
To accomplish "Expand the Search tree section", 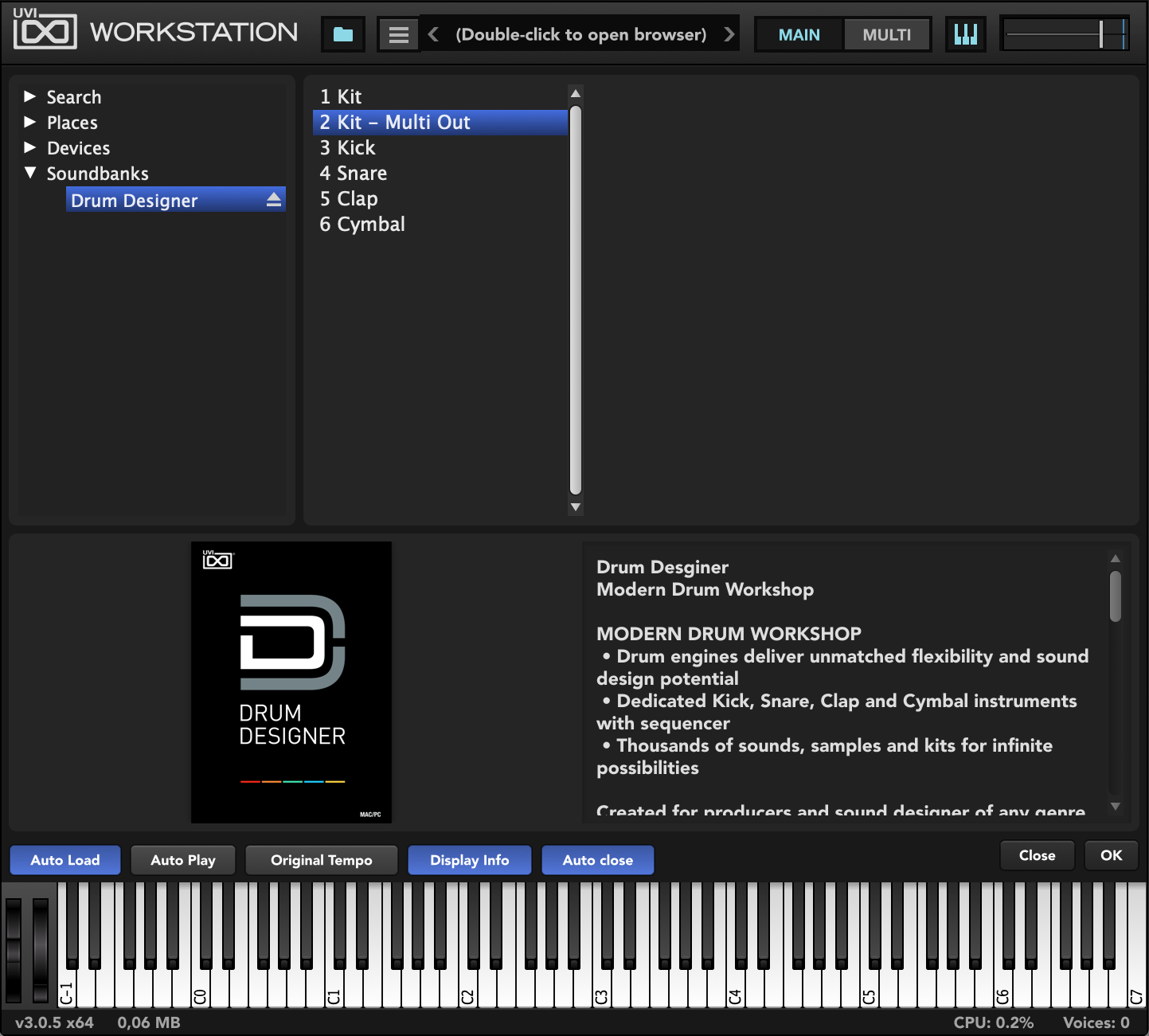I will (30, 96).
